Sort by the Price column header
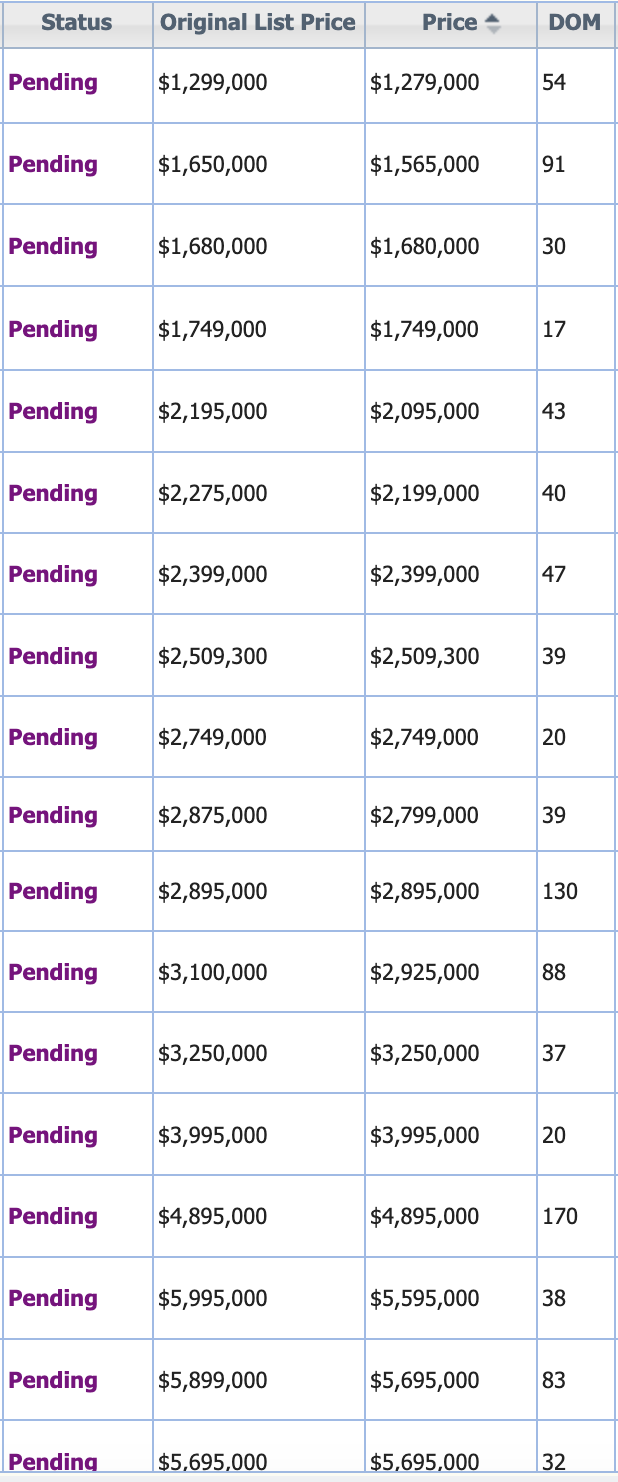 tap(450, 23)
